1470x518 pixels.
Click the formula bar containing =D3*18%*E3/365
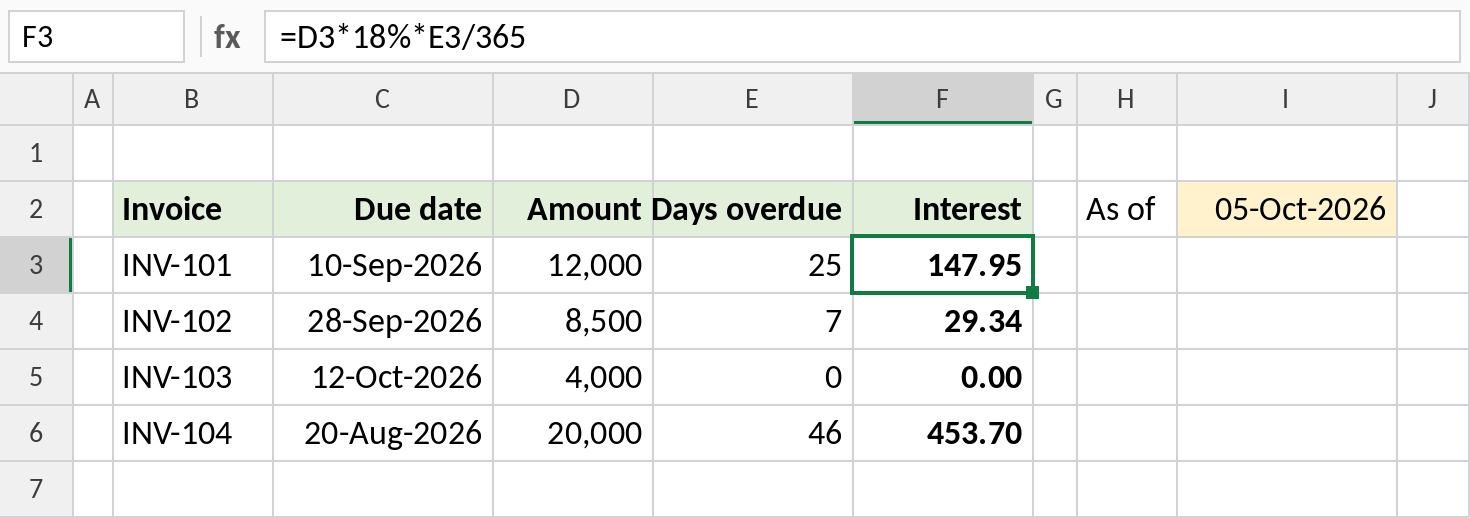[861, 37]
